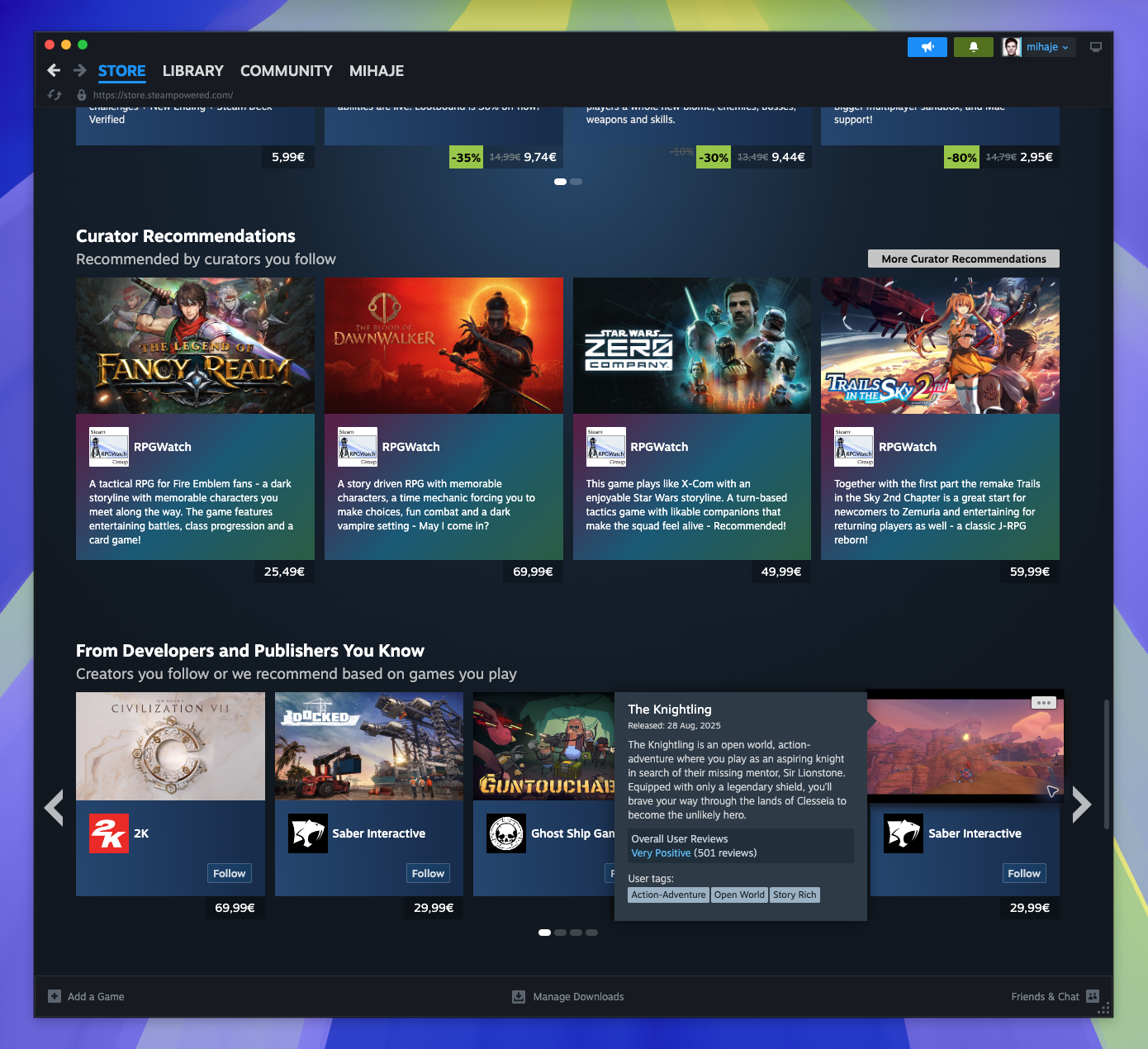Screen dimensions: 1148x1049
Task: Open the Trails in the Sky 2nd artwork
Action: 940,345
